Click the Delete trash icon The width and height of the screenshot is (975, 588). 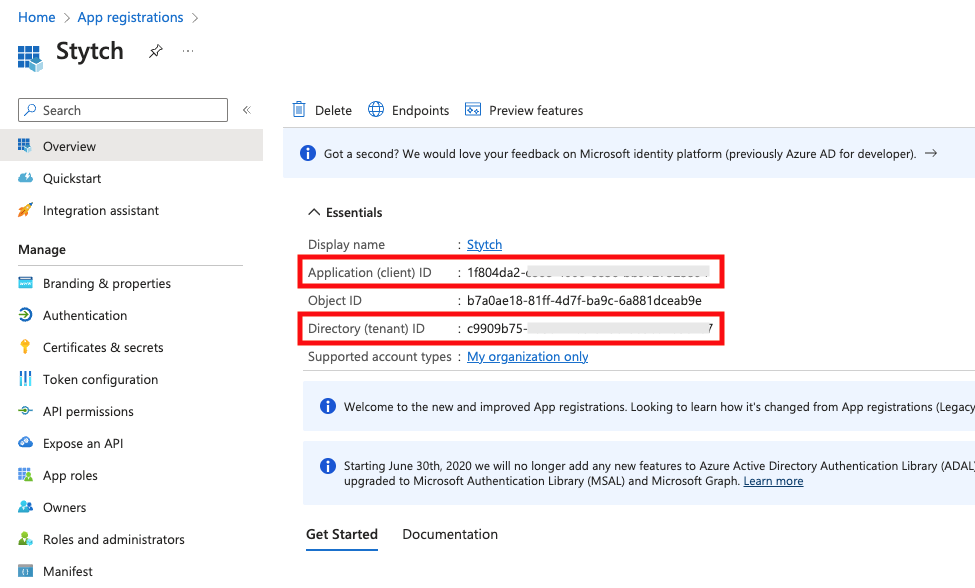click(299, 109)
